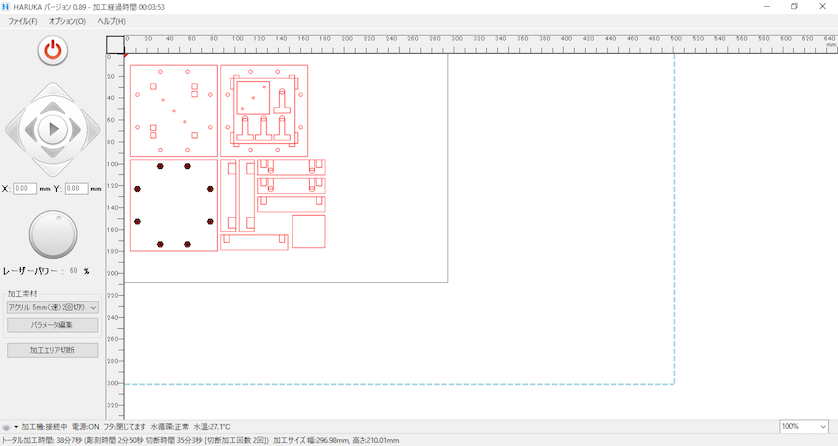Click the パラメータ編集 button

[52, 325]
